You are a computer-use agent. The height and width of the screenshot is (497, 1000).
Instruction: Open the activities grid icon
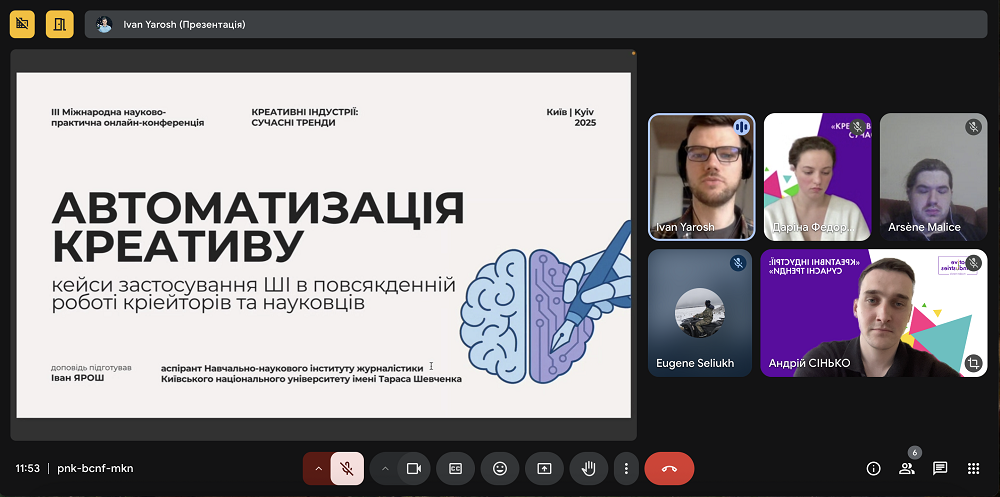973,468
